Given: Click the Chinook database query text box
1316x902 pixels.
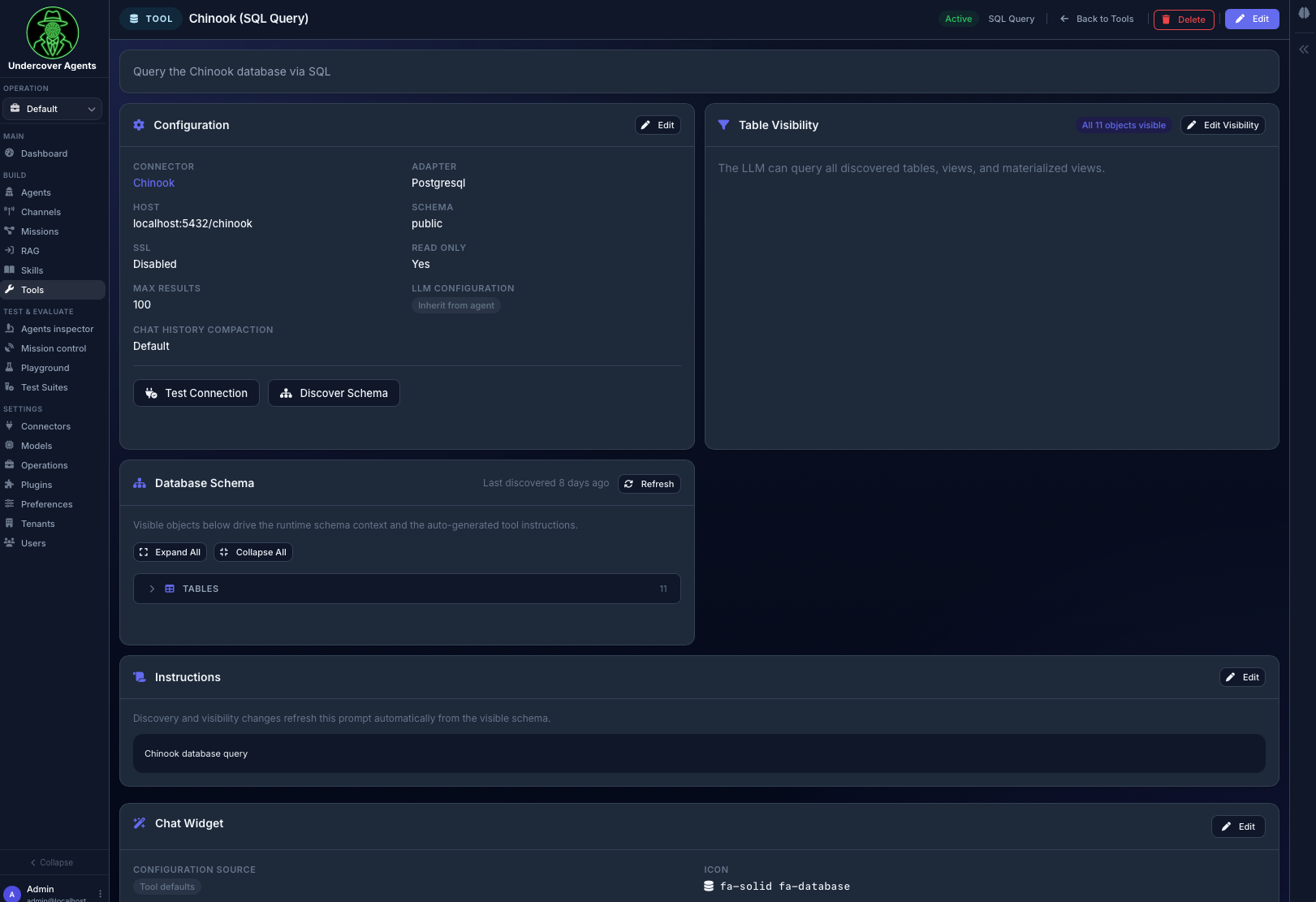Looking at the screenshot, I should pyautogui.click(x=699, y=753).
